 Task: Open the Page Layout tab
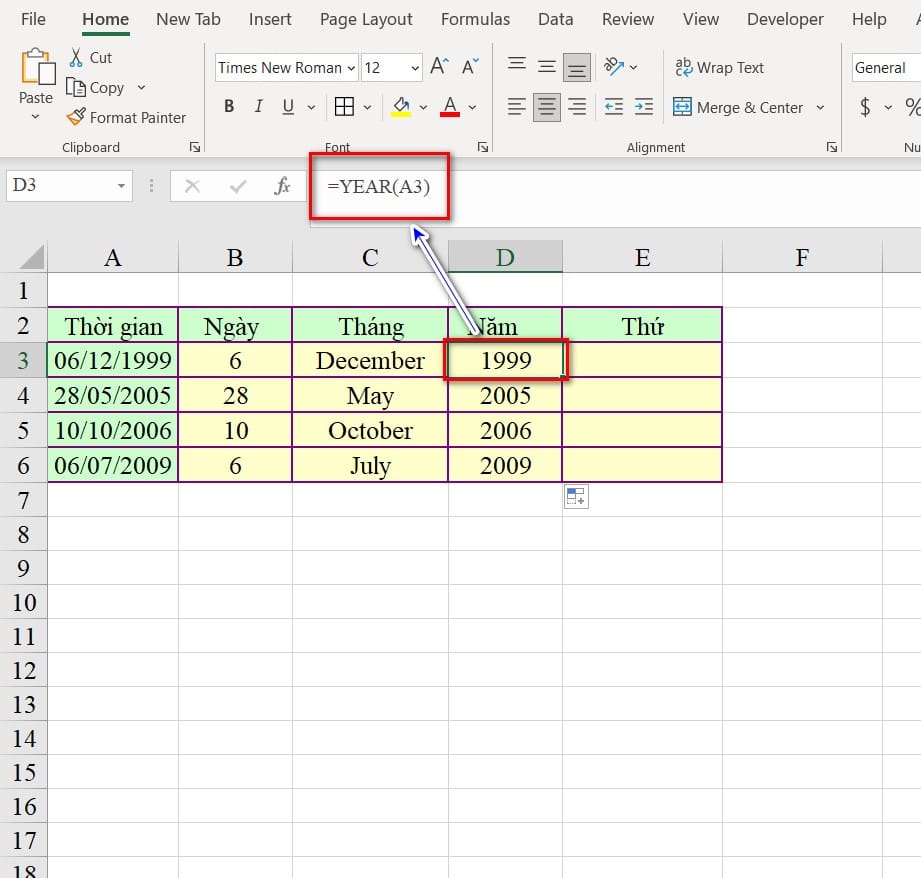366,19
